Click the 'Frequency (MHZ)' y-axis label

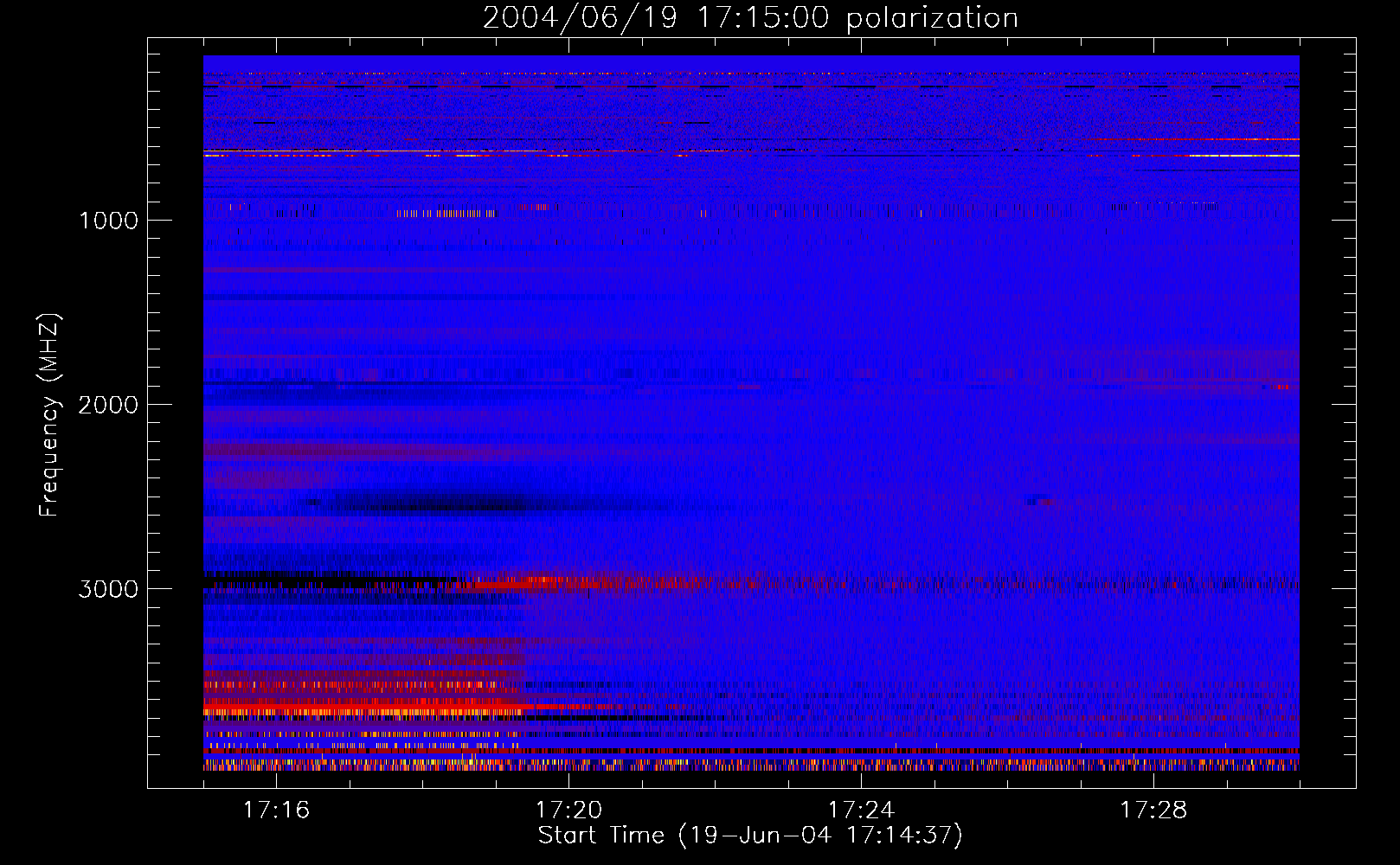[49, 415]
